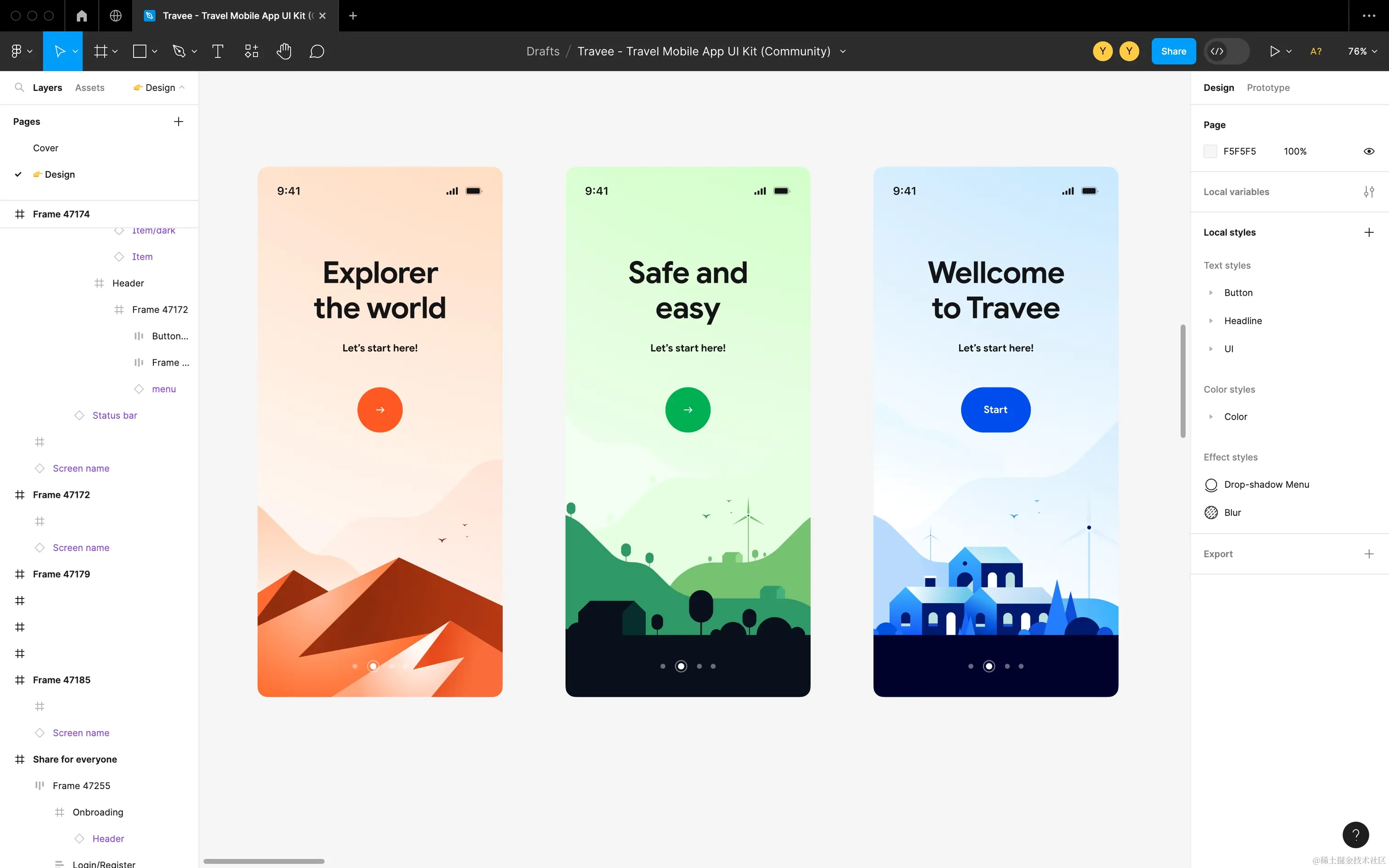
Task: Open the help question mark button
Action: pyautogui.click(x=1355, y=835)
